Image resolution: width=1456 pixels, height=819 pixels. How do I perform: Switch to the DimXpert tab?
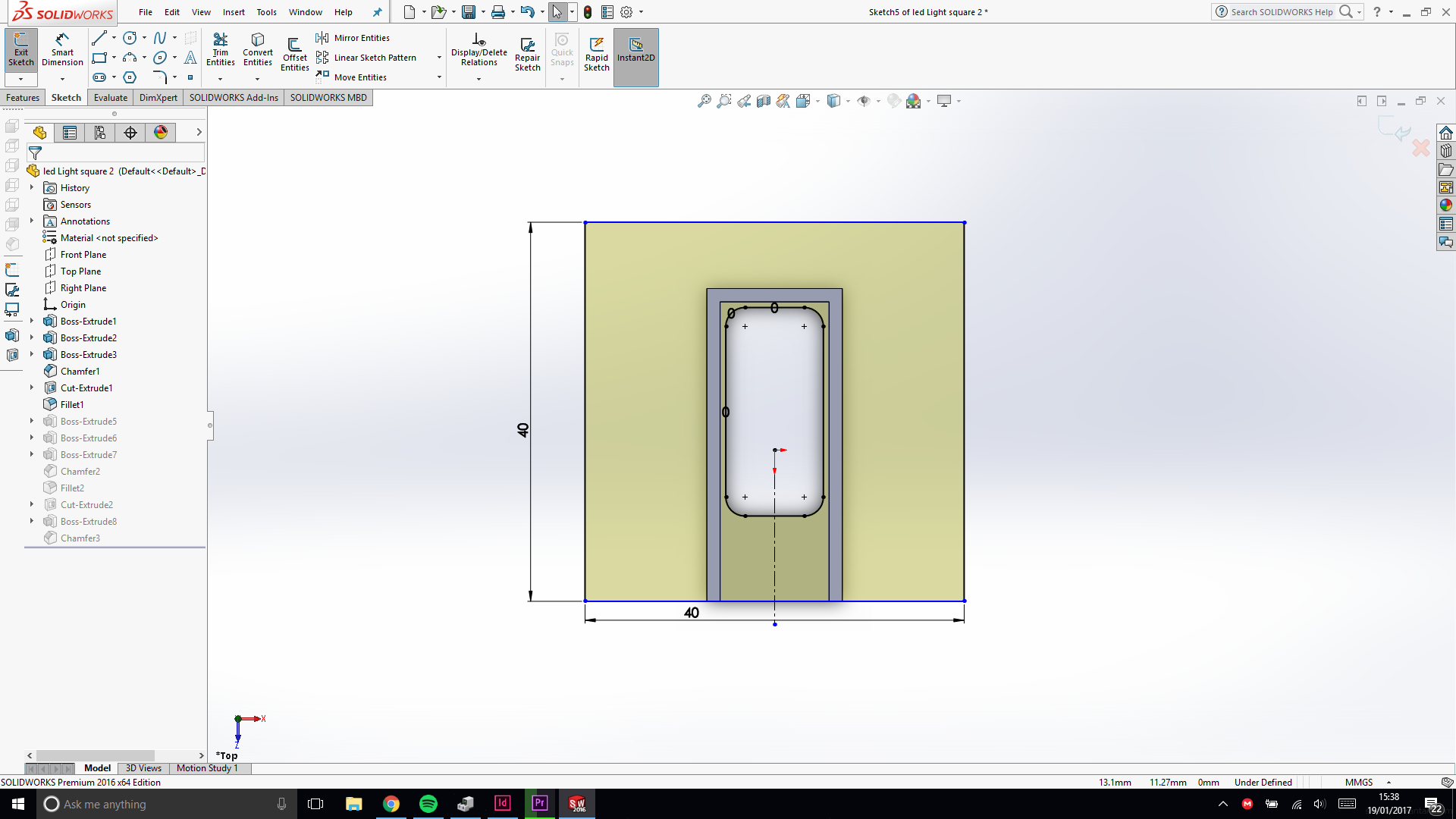[x=158, y=98]
